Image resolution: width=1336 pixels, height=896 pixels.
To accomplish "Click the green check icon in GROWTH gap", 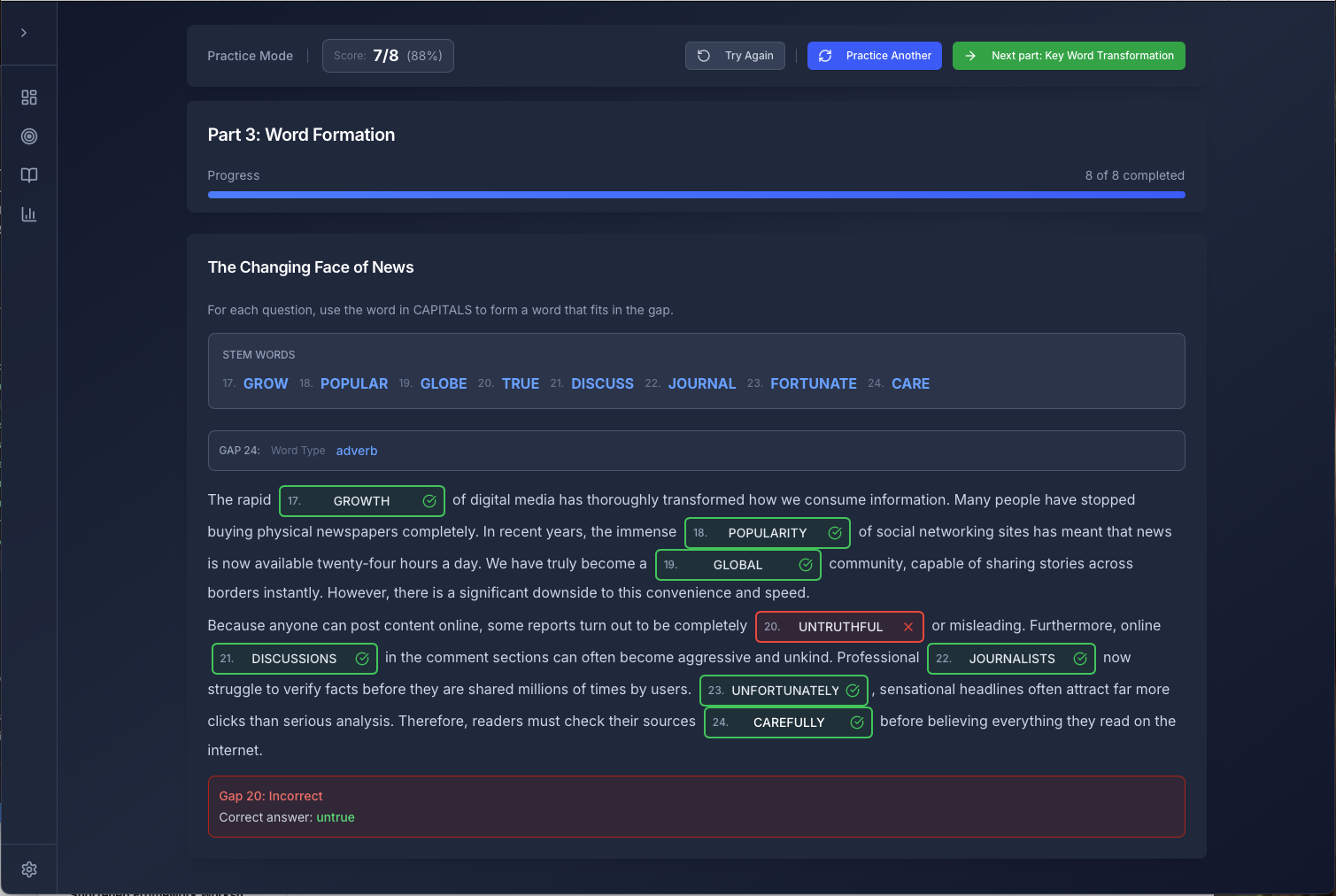I will click(429, 501).
